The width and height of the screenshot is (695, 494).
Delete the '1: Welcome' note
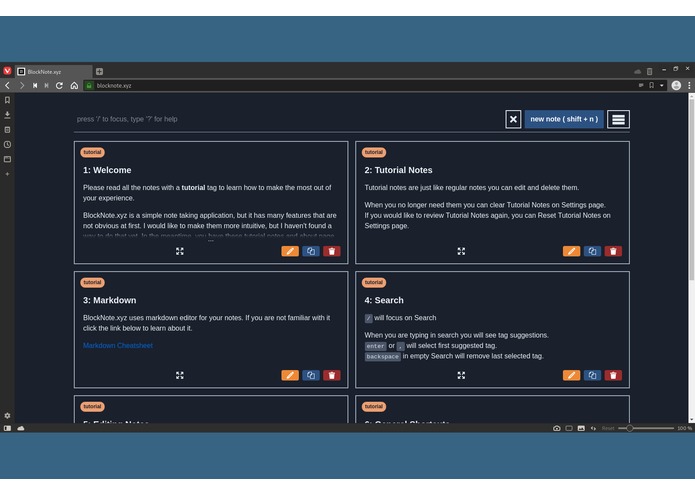tap(332, 251)
